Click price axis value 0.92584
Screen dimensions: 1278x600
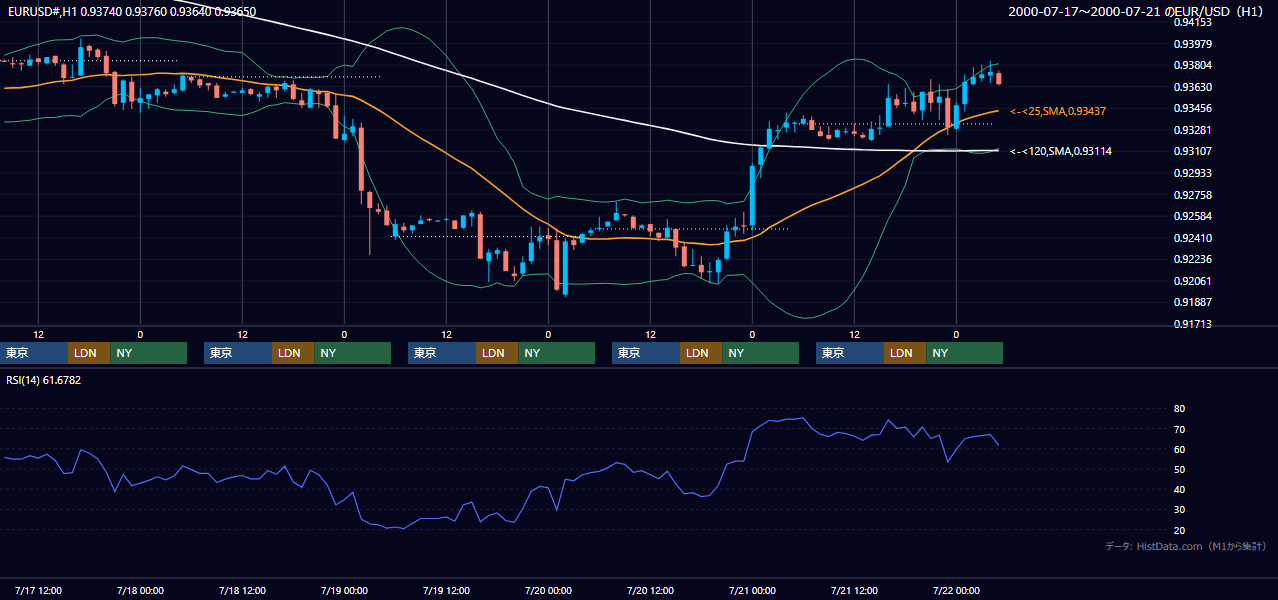point(1193,216)
